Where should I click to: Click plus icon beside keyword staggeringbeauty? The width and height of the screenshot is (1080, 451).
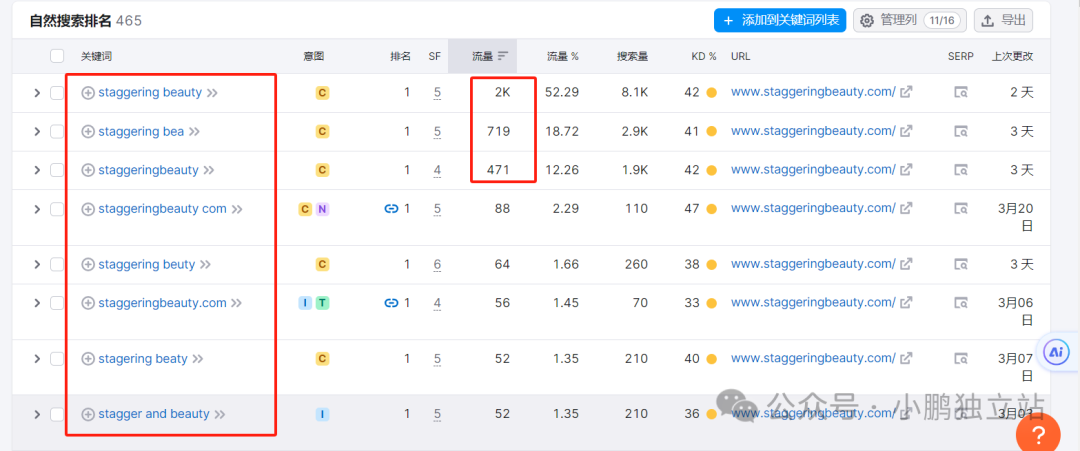point(87,169)
